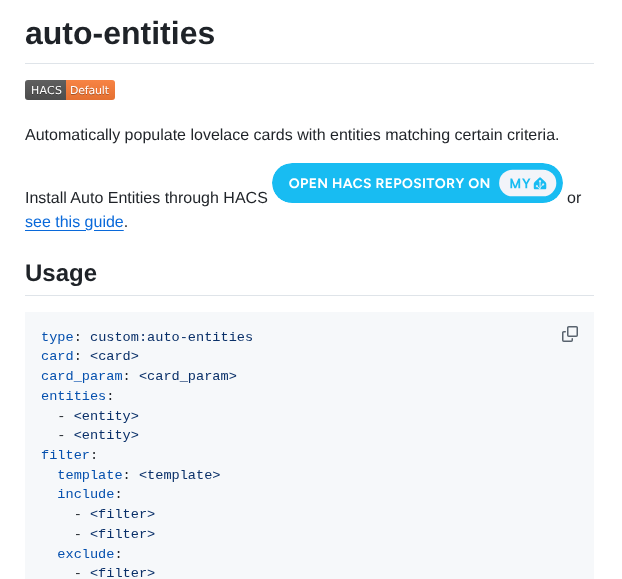Select the 'card: <card>' code line
The image size is (622, 579).
pos(90,356)
